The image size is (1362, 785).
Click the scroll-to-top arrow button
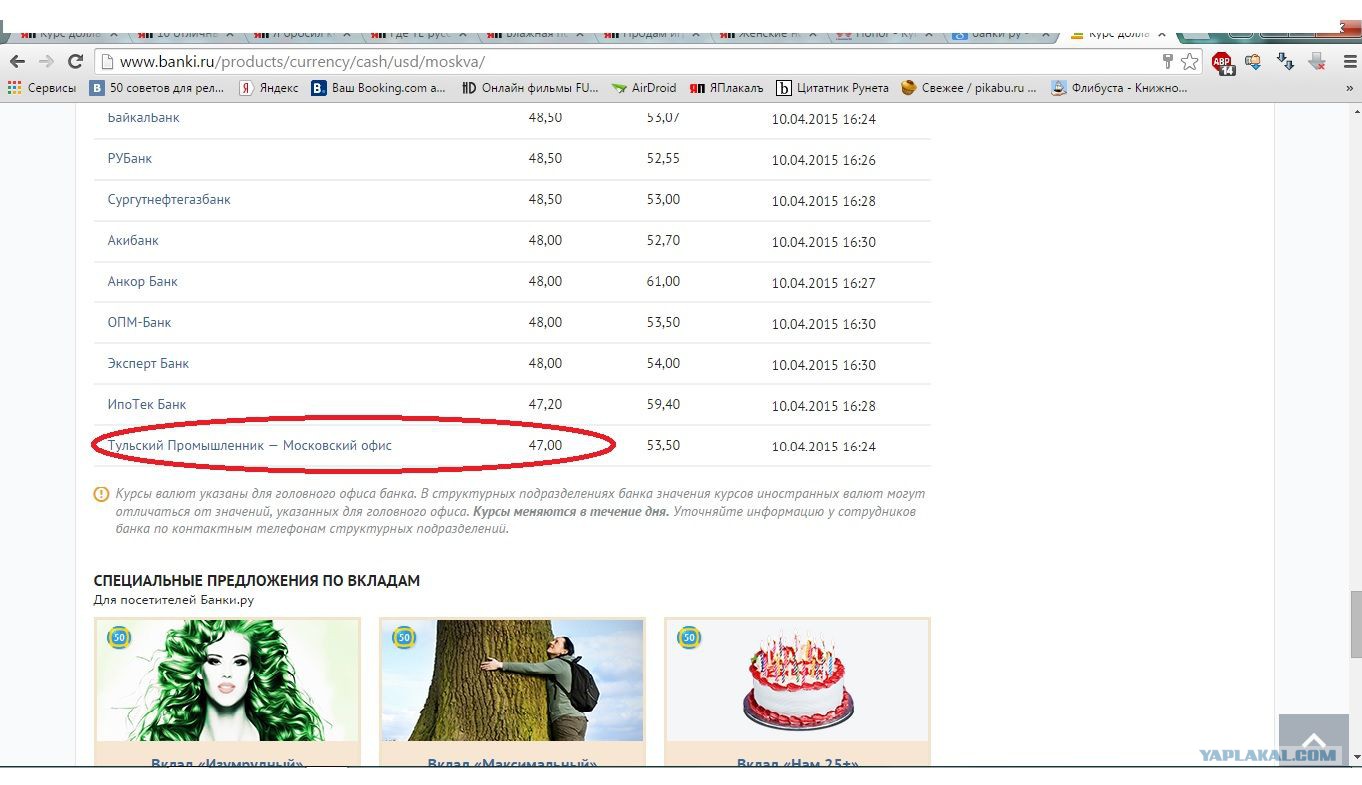(x=1314, y=739)
